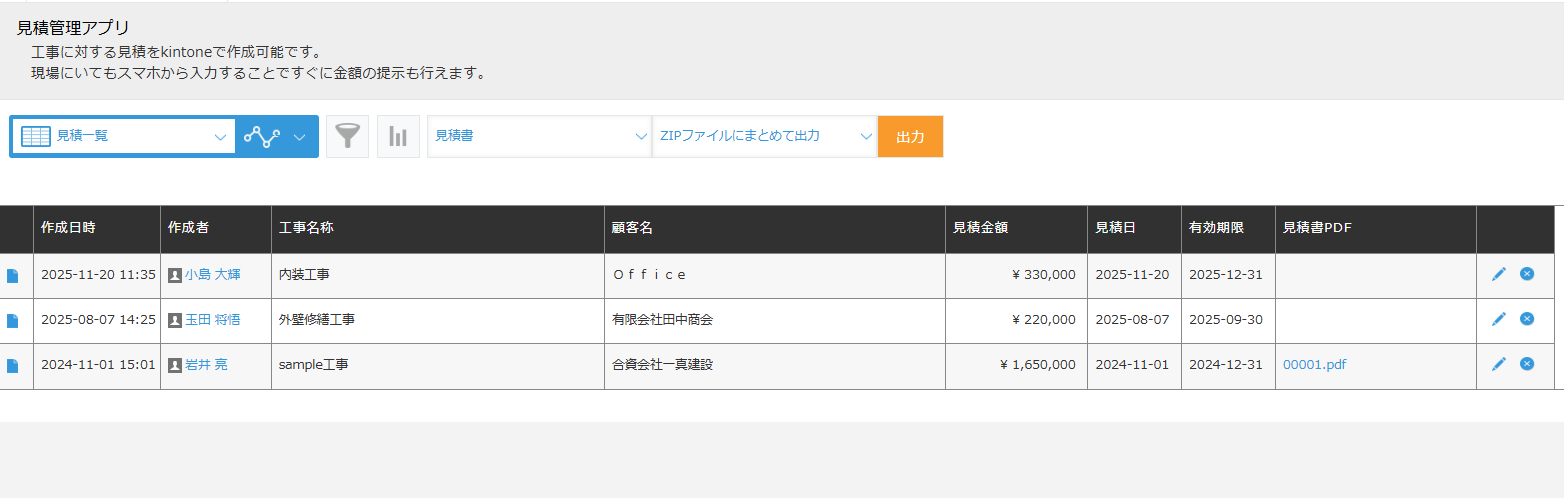Open the 00001.pdf attachment link
This screenshot has height=498, width=1564.
pos(1314,365)
